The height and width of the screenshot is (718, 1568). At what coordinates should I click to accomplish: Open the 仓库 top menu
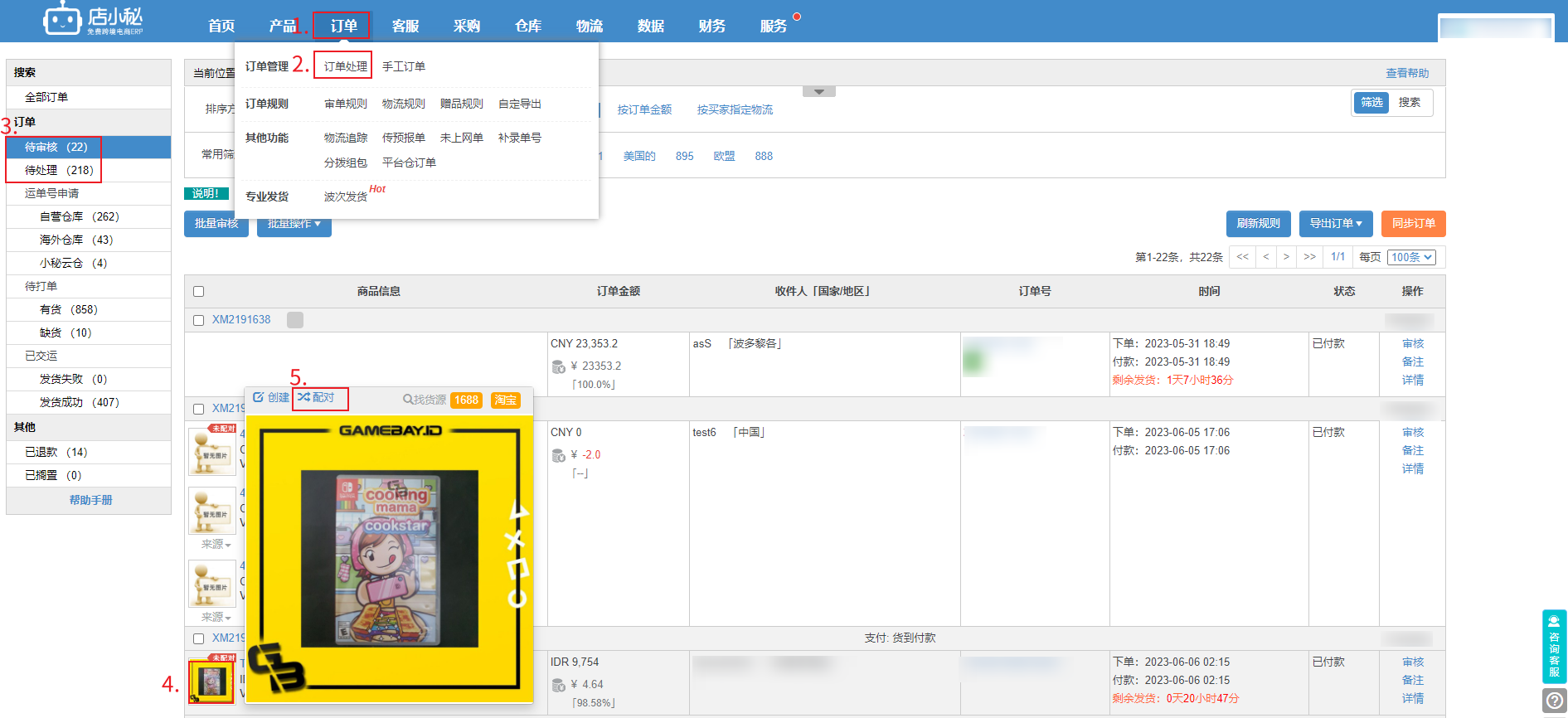[527, 26]
